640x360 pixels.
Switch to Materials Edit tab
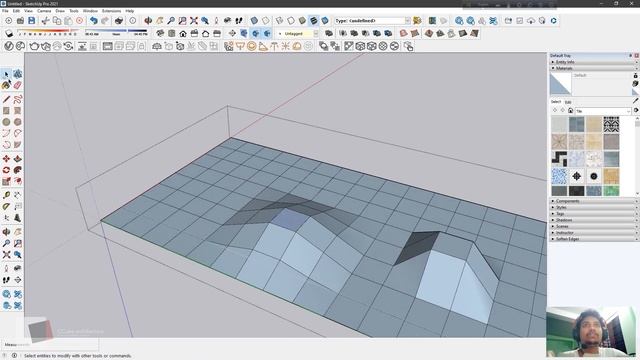pyautogui.click(x=568, y=102)
